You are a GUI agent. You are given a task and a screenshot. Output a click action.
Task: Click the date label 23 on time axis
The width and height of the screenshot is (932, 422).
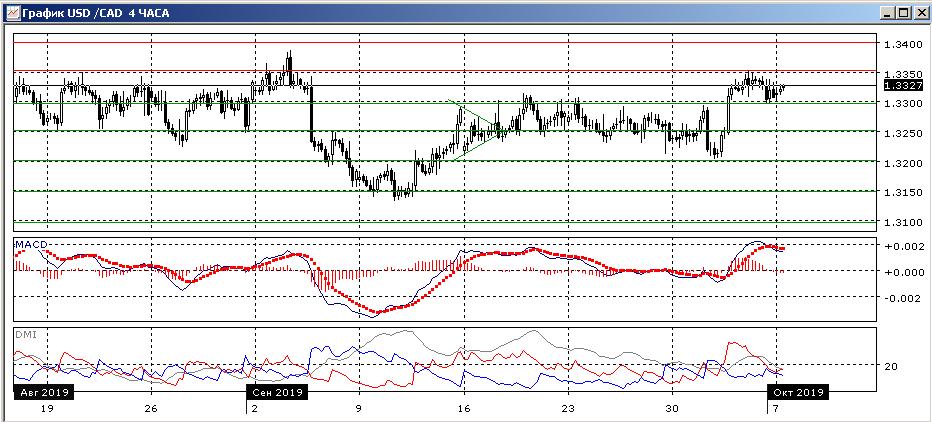tap(567, 409)
